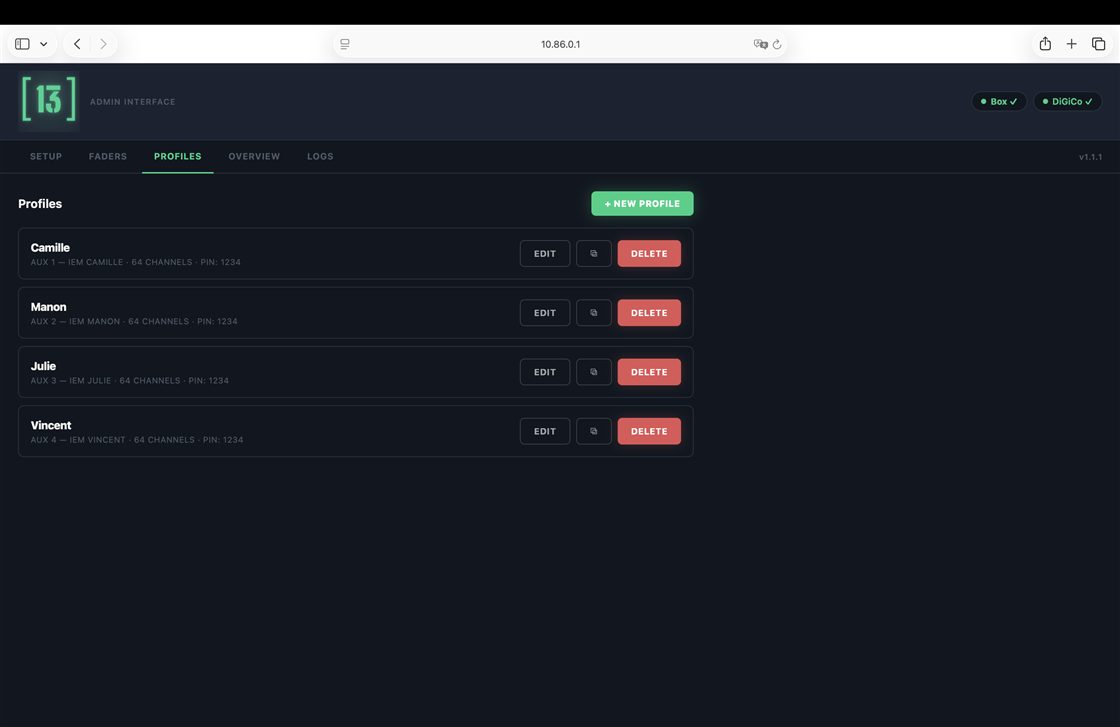
Task: Click the Vincent profile name
Action: (x=51, y=426)
